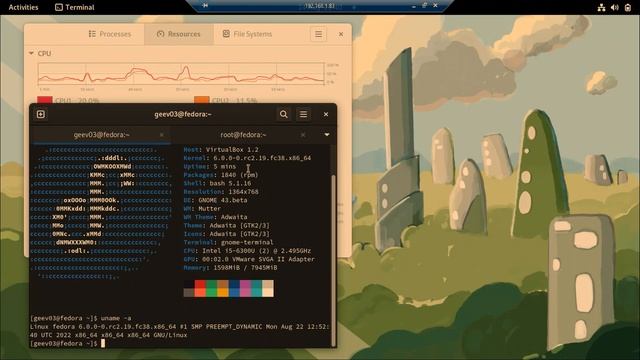
Task: Click the 'Theme: Adwaita [GTK2/3]' line
Action: pyautogui.click(x=227, y=225)
